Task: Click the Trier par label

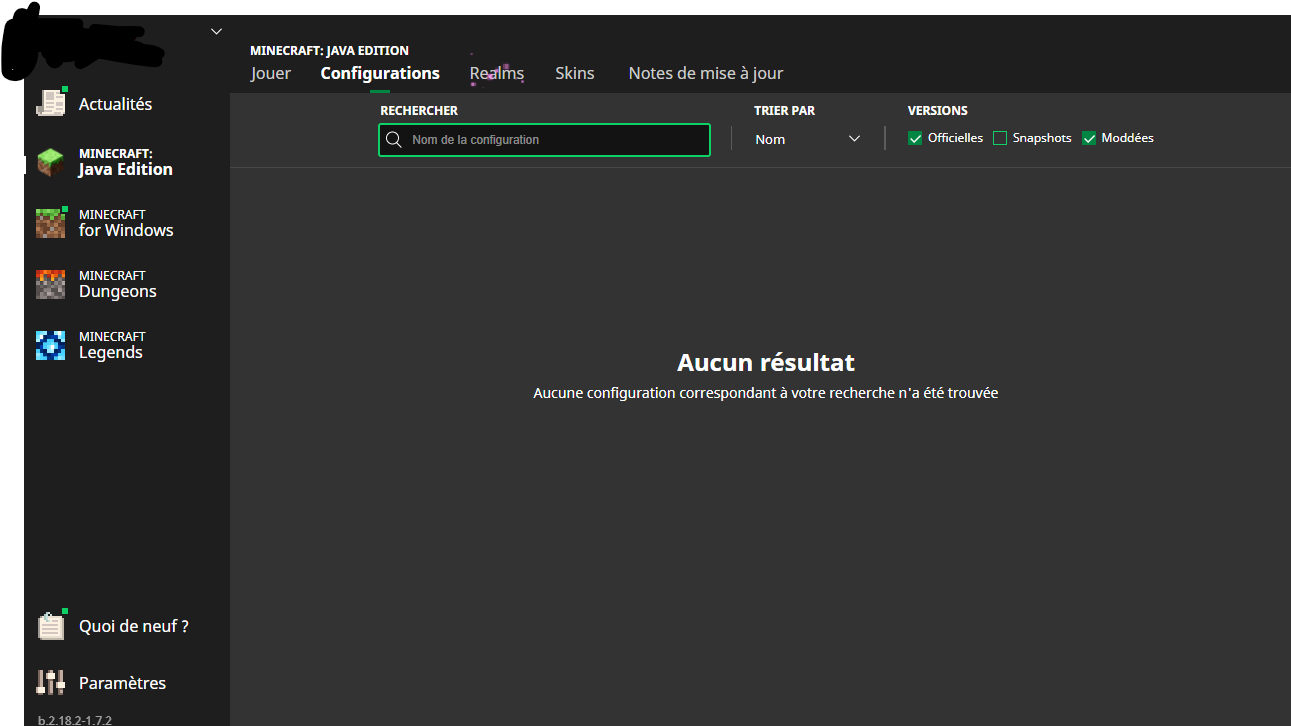Action: point(785,111)
